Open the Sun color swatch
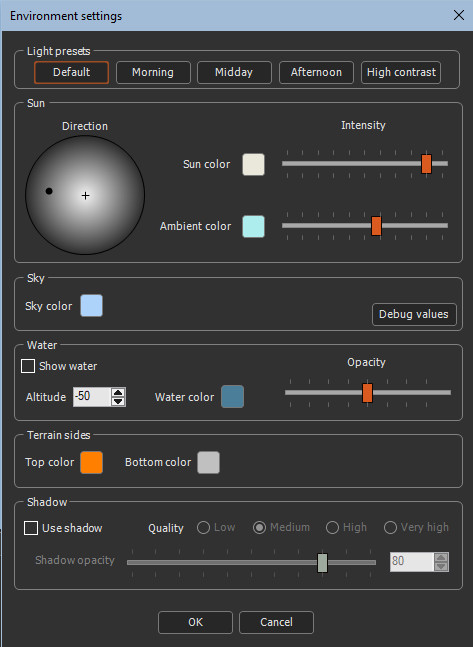This screenshot has width=473, height=647. (x=253, y=164)
